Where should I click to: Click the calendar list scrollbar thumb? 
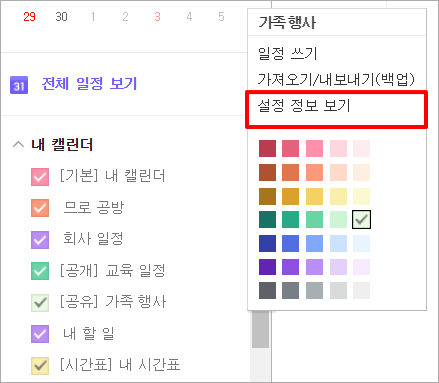[260, 329]
